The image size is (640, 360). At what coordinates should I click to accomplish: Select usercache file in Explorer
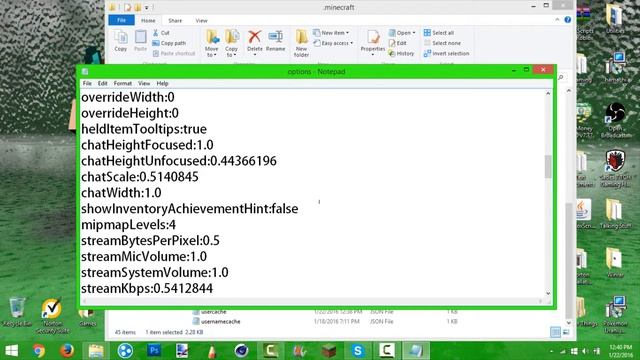click(213, 312)
